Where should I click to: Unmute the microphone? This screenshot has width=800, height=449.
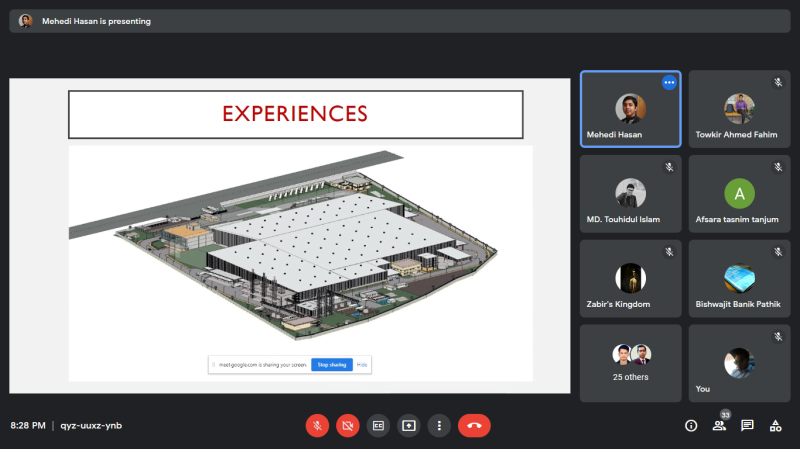click(x=317, y=425)
